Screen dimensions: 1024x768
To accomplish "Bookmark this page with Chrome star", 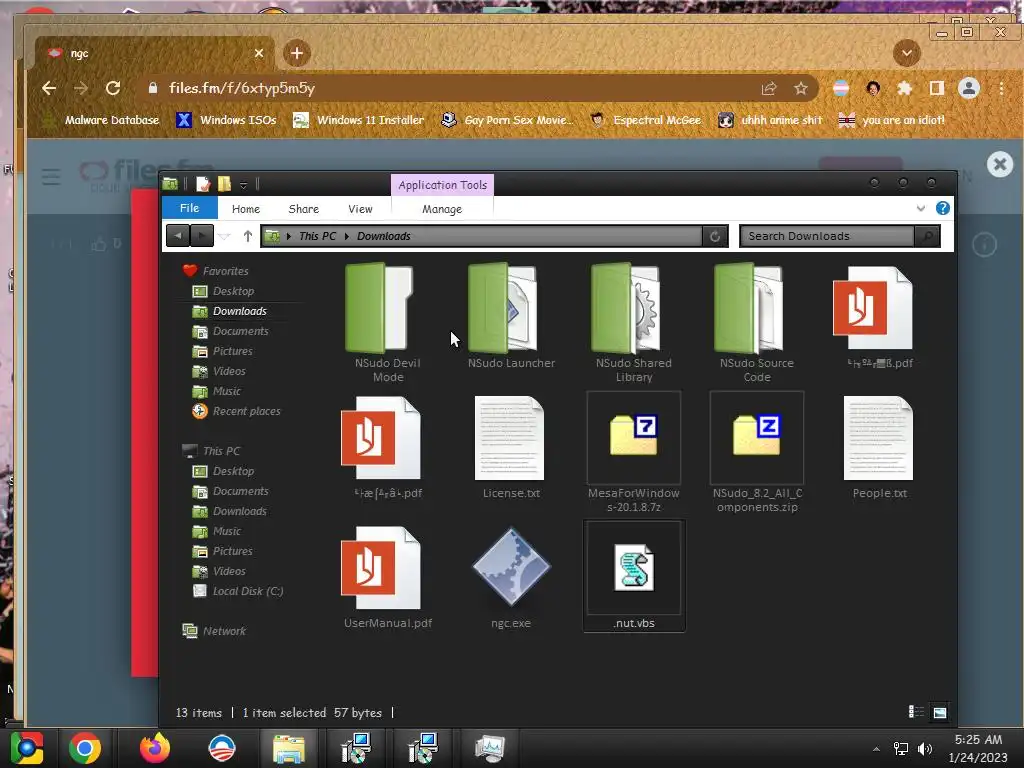I will (x=801, y=88).
